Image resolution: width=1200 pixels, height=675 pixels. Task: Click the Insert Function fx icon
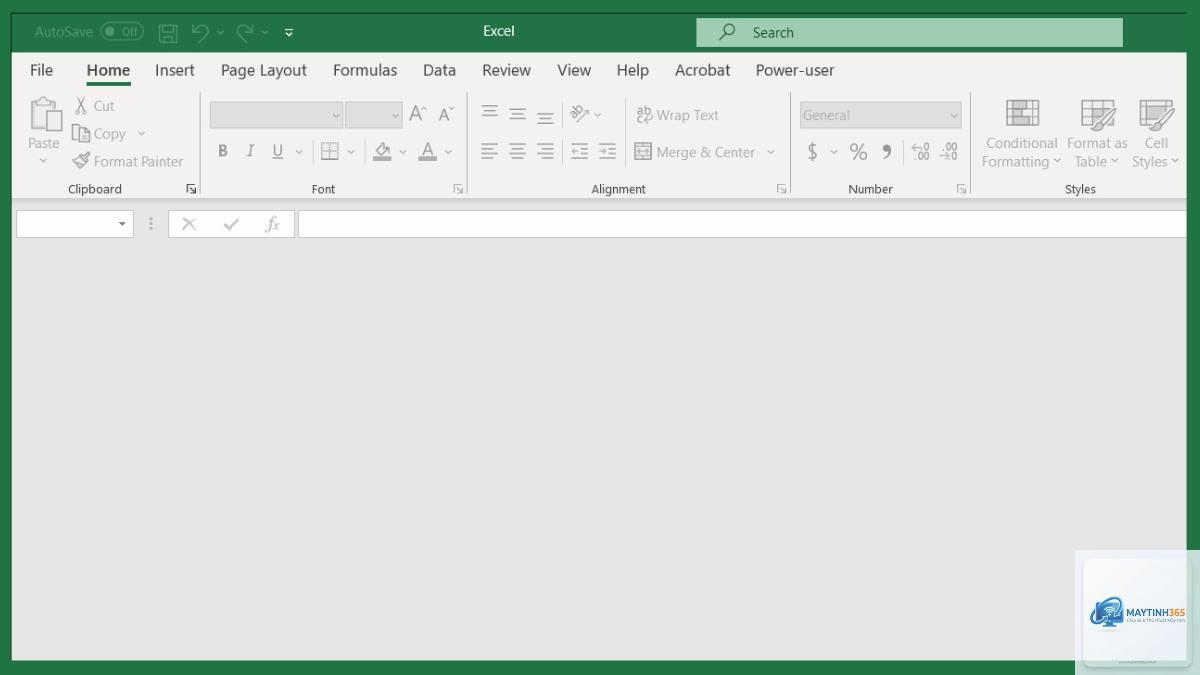coord(271,224)
